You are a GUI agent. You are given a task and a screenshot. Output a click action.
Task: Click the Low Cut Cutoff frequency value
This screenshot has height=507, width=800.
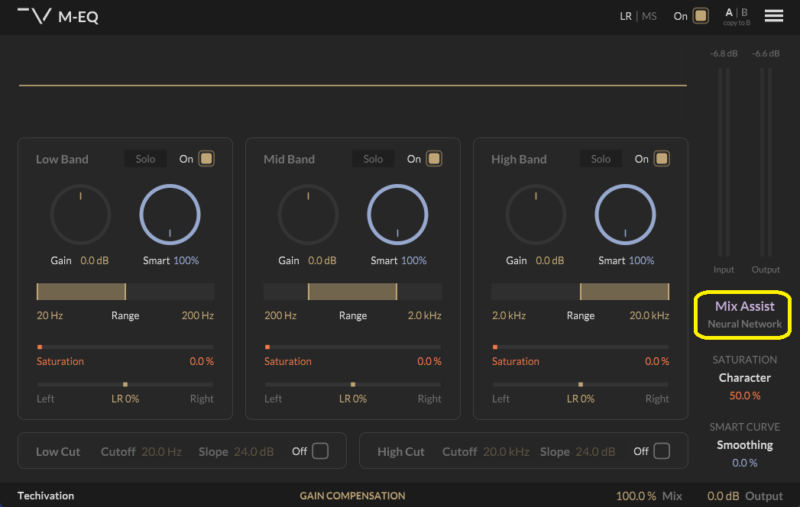(x=161, y=452)
